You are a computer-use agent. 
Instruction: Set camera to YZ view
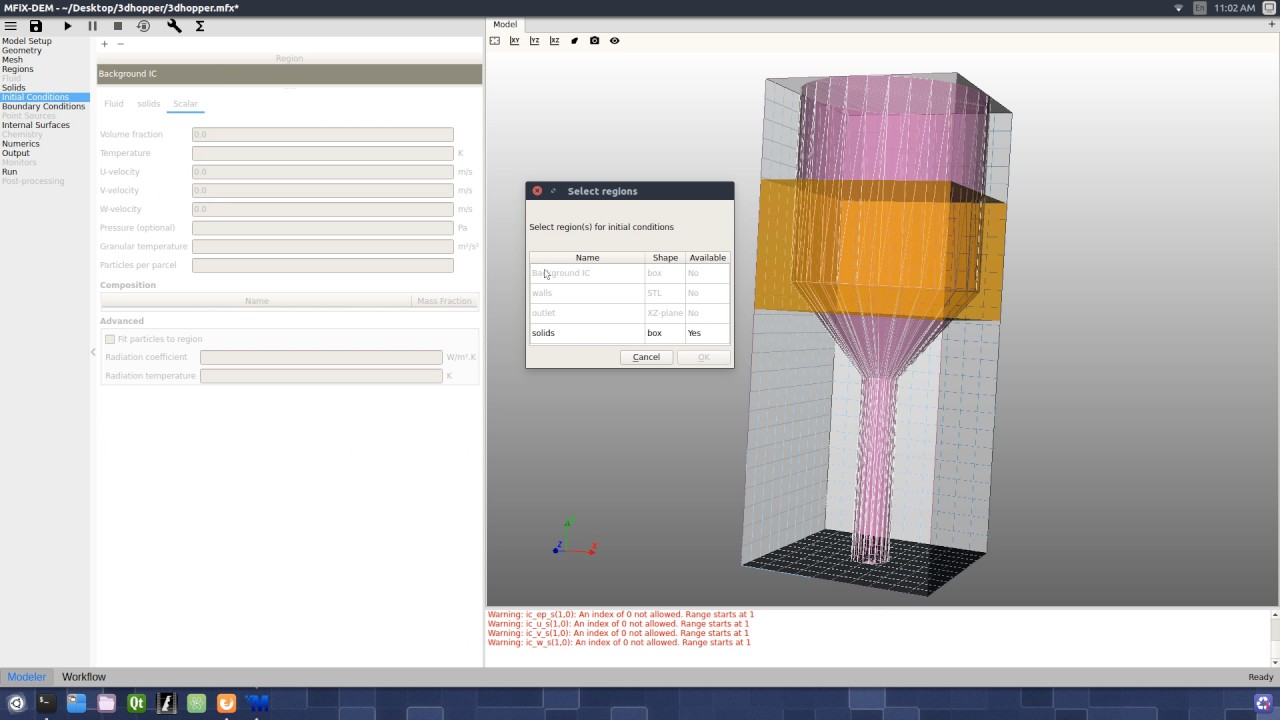(534, 41)
